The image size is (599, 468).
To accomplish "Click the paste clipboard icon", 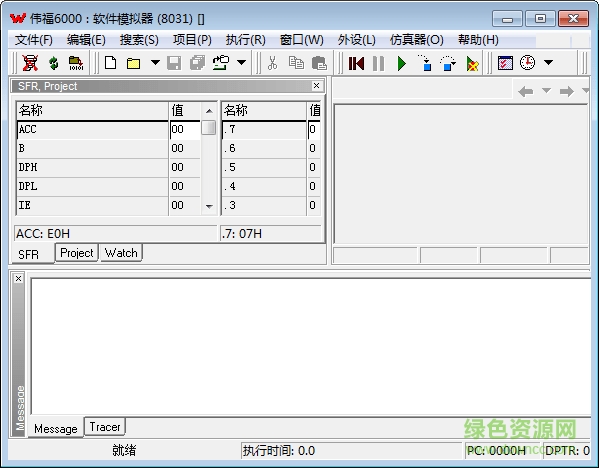I will coord(319,63).
